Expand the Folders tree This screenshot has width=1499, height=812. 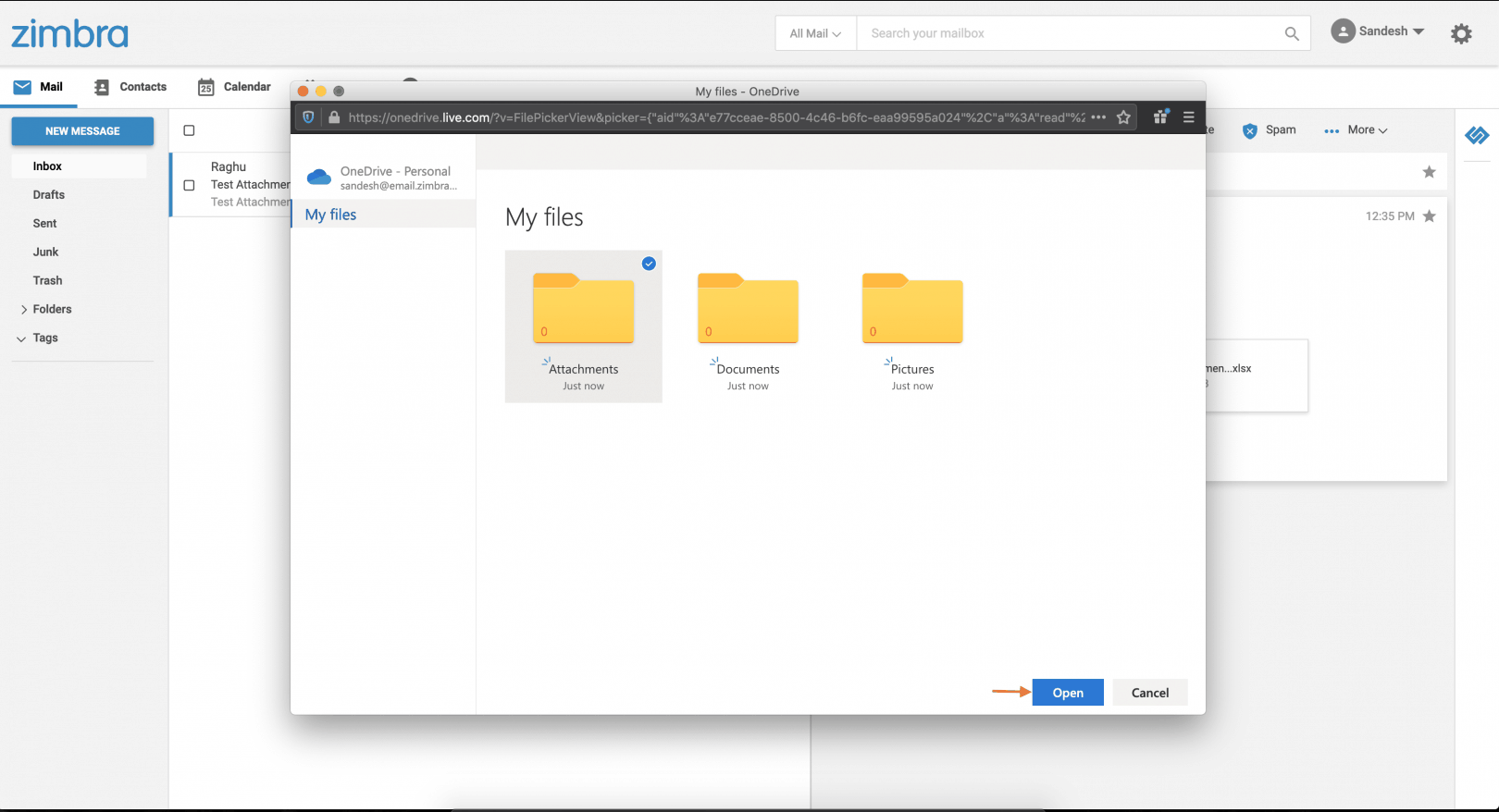tap(24, 310)
